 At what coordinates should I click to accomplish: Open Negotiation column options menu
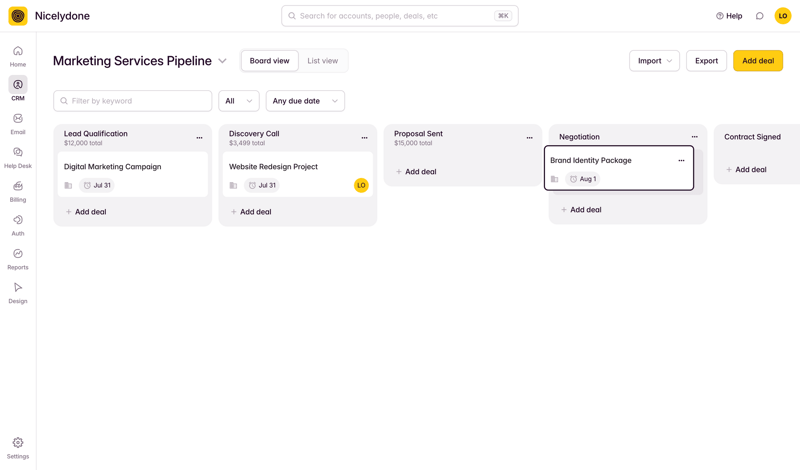click(694, 137)
